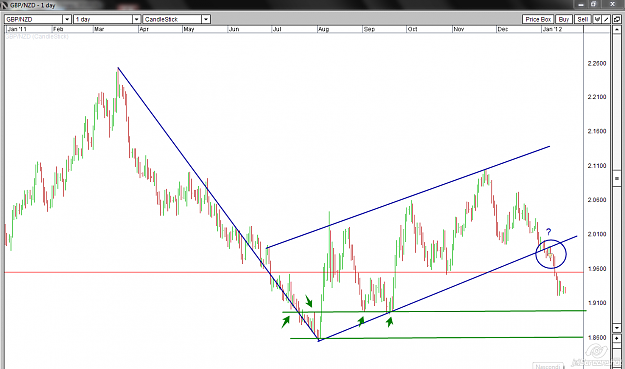Click the 1.9100 price axis label
Screen dimensions: 625x369
pos(597,303)
